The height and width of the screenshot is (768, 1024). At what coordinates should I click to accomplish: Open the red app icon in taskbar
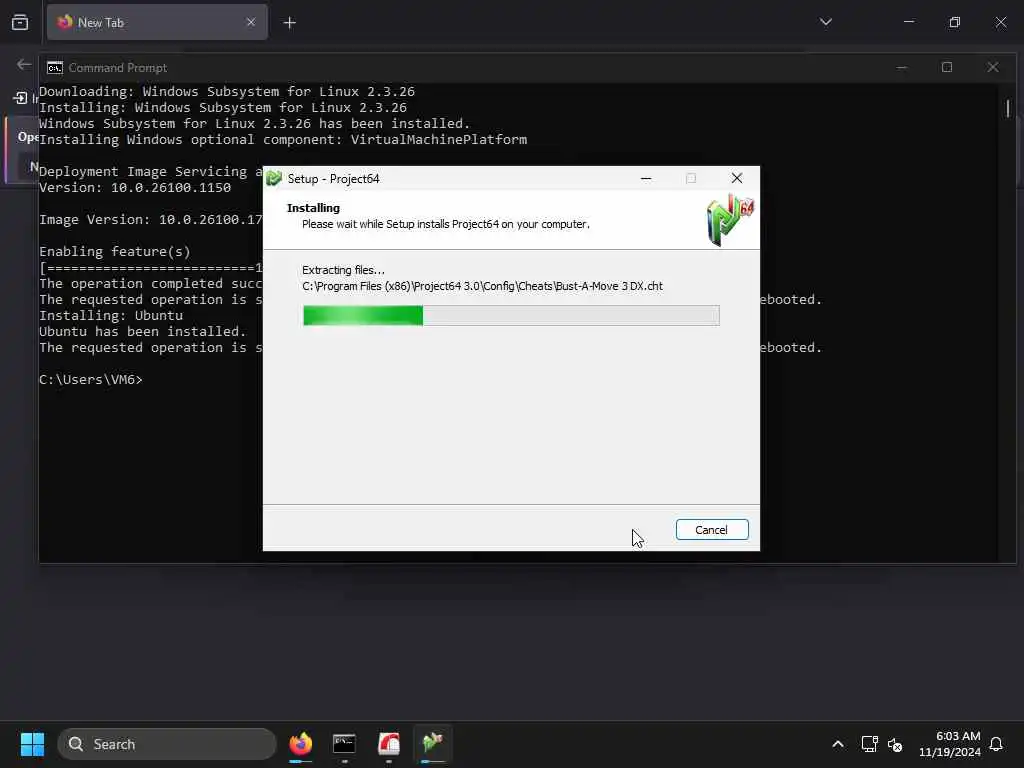[x=389, y=744]
